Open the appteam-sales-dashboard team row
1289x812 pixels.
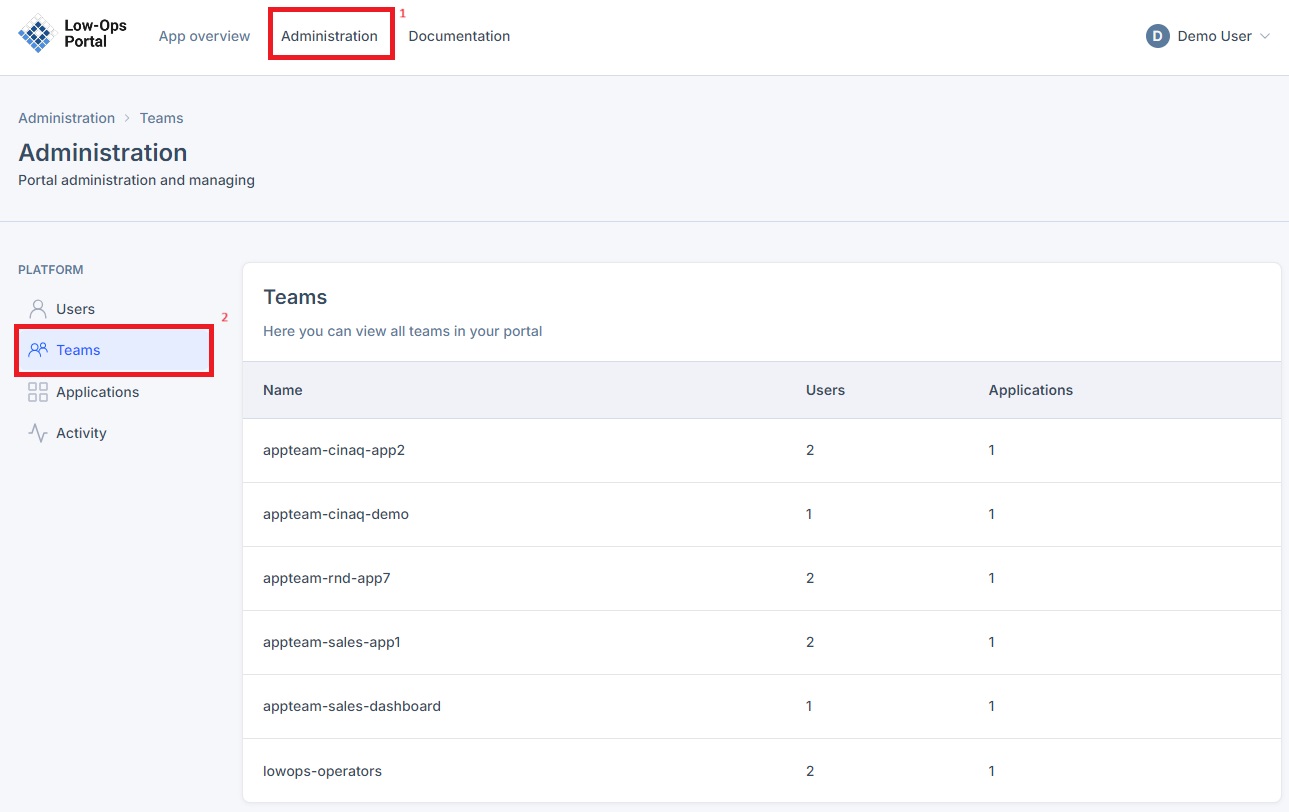[761, 706]
